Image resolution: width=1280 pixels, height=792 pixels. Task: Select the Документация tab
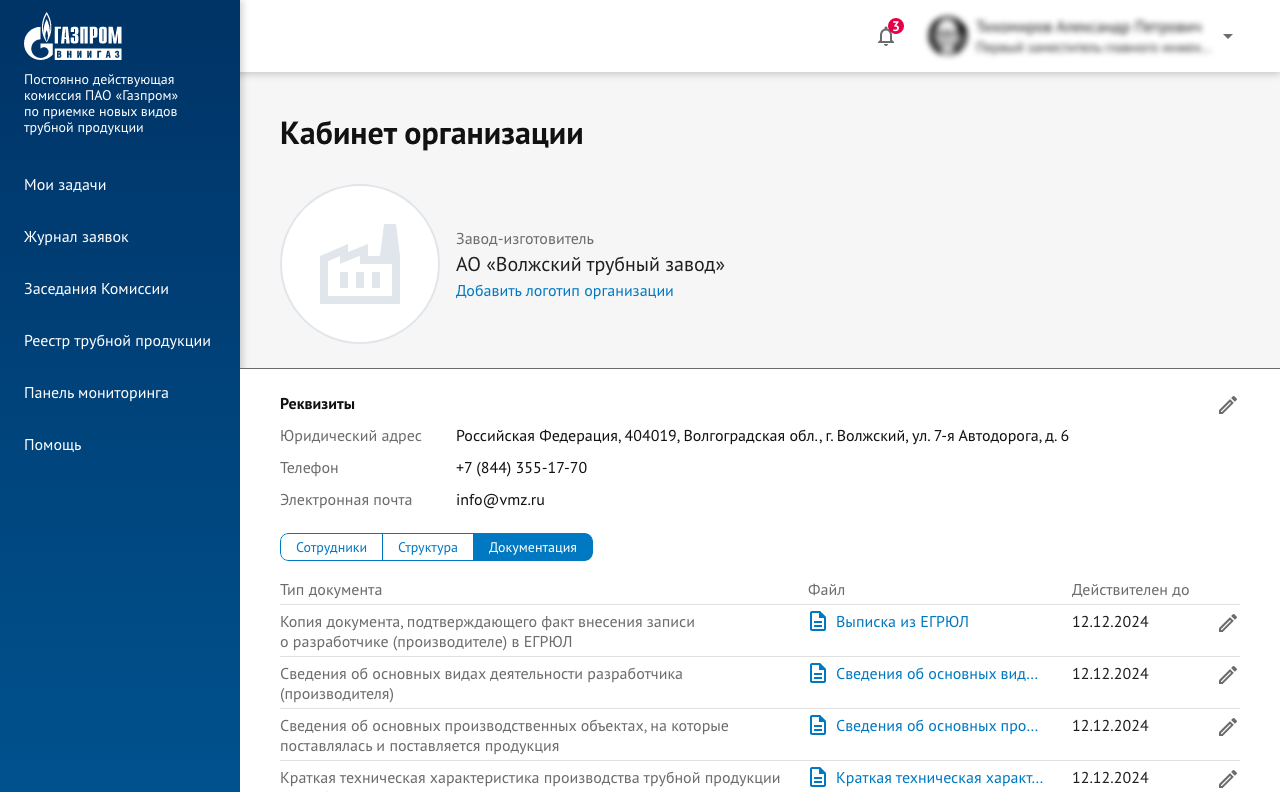tap(532, 547)
